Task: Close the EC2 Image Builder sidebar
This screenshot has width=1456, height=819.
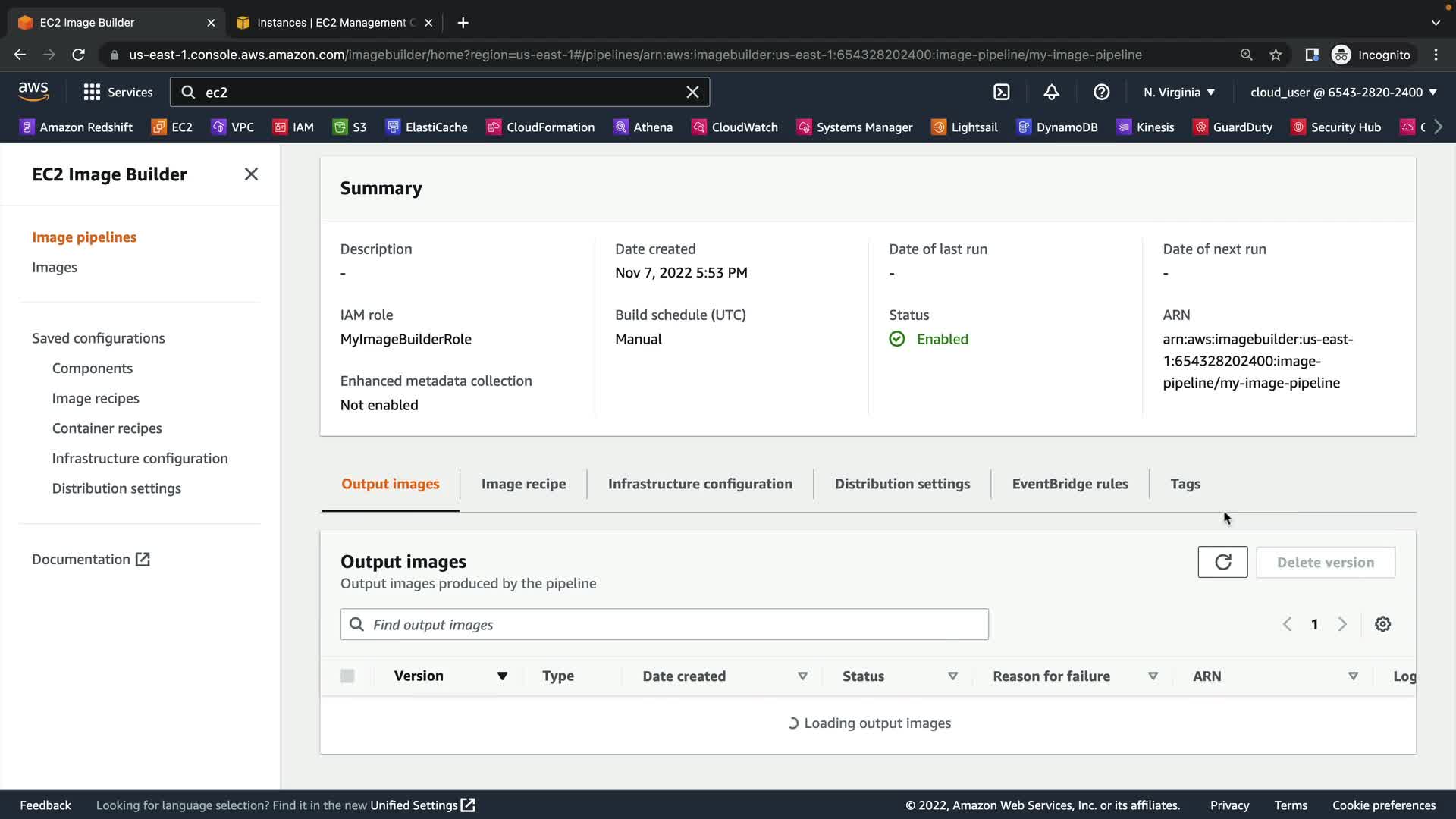Action: pos(251,174)
